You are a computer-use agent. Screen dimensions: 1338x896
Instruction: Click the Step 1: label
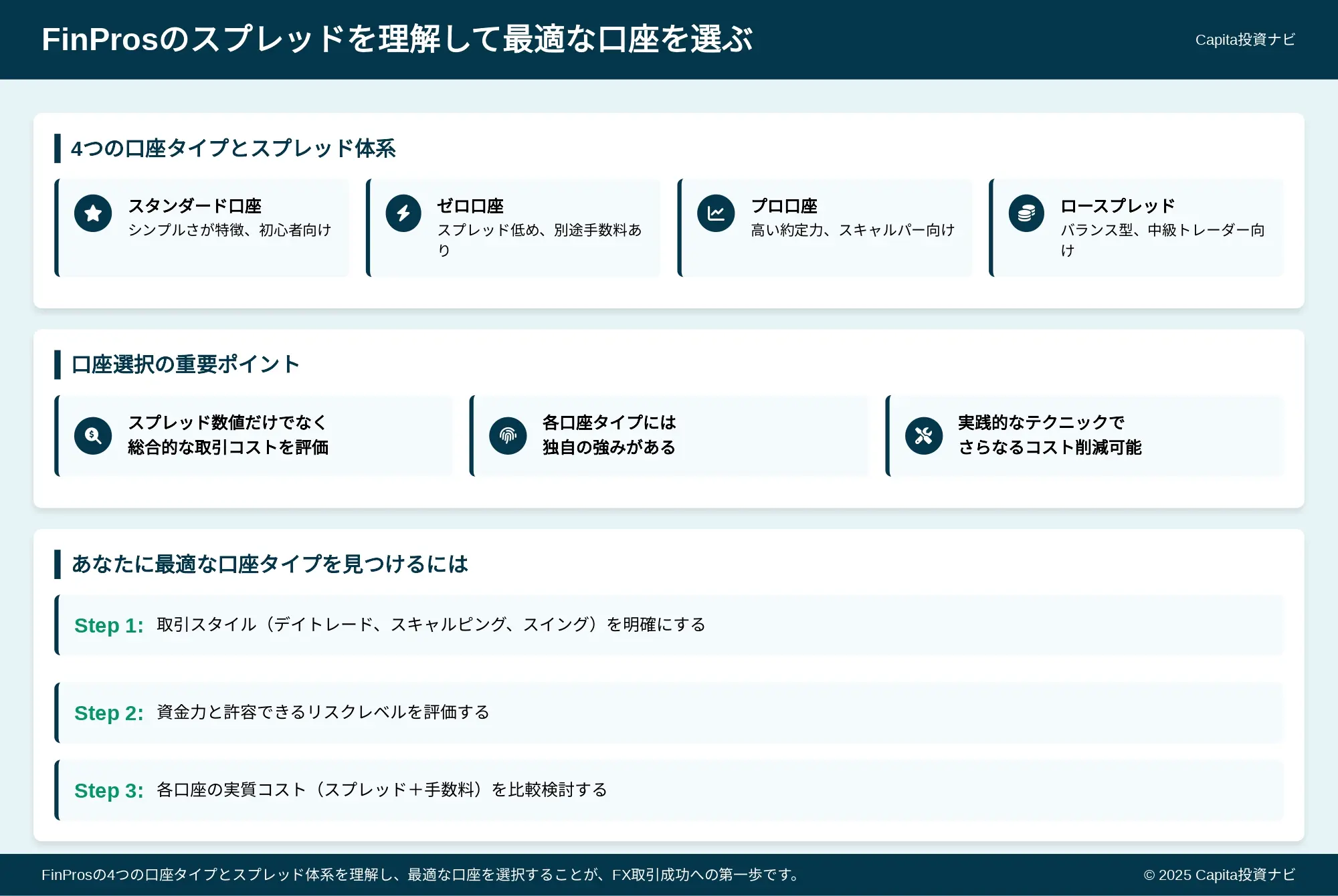click(x=109, y=625)
